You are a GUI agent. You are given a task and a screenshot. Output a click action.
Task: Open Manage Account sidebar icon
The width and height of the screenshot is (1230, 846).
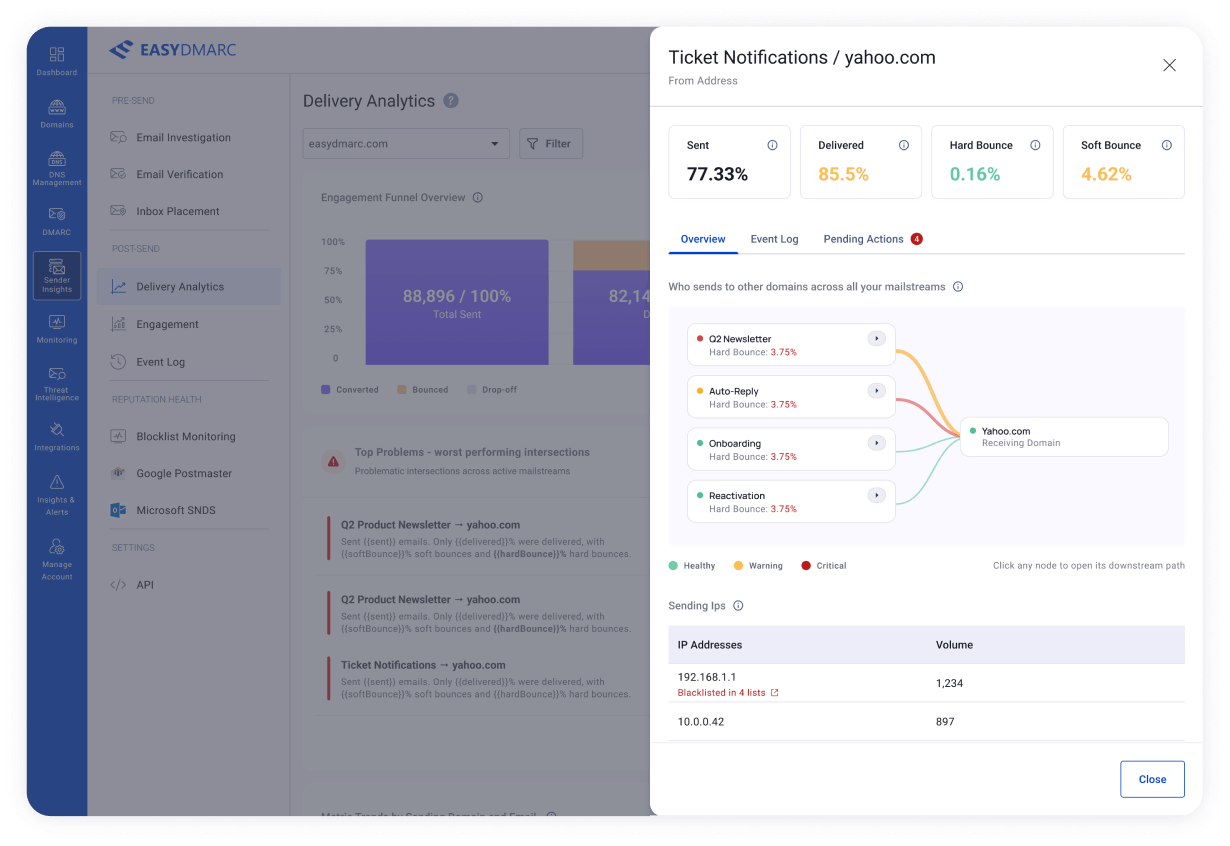point(57,559)
